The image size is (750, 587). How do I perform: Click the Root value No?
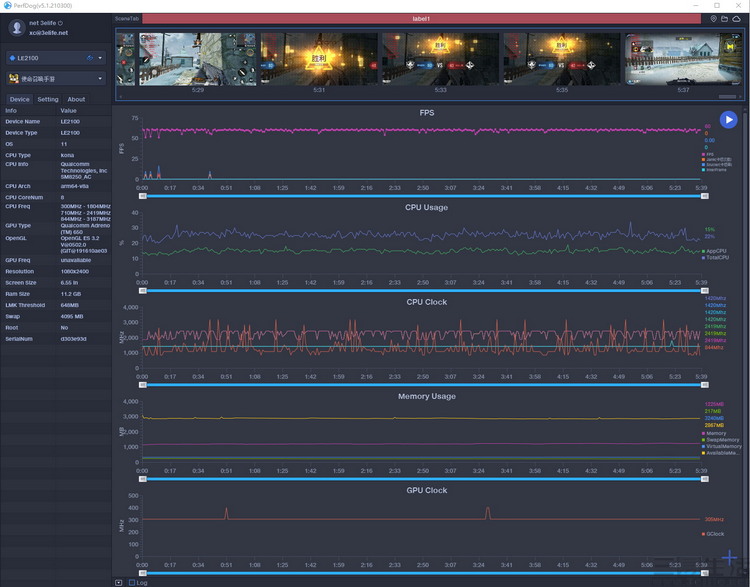click(64, 328)
